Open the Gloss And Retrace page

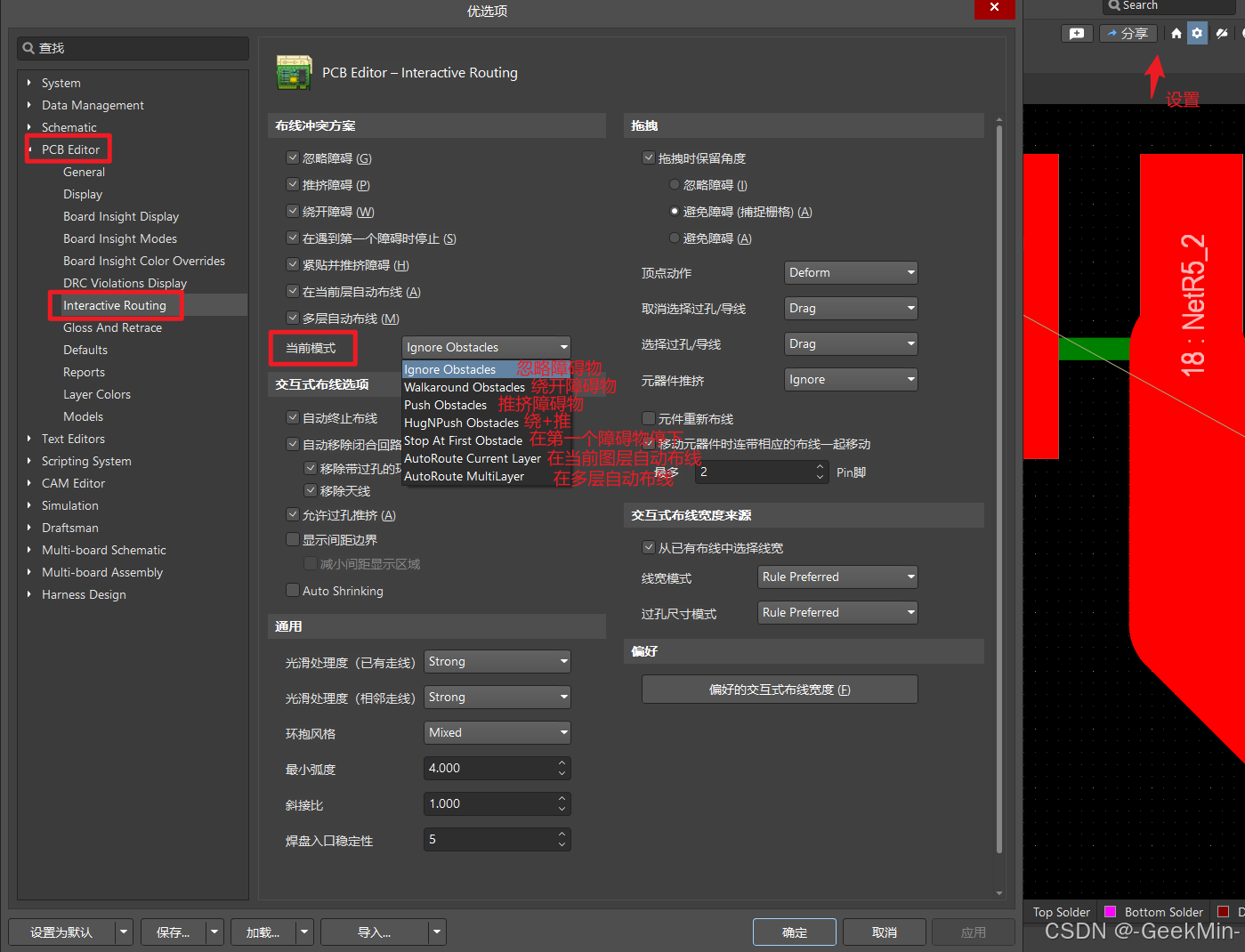pyautogui.click(x=112, y=327)
